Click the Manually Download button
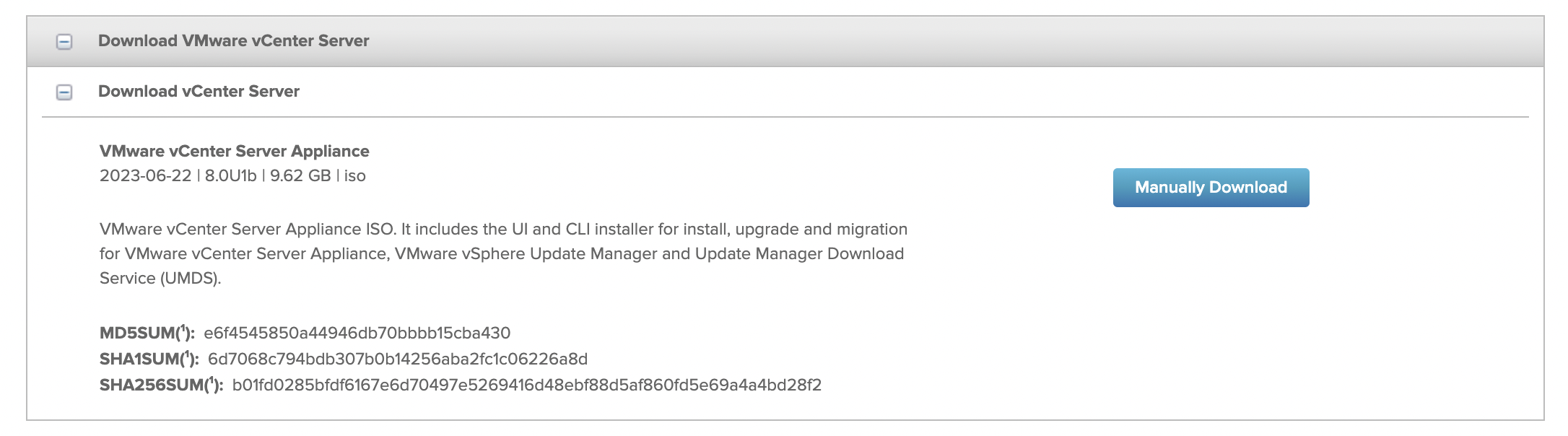This screenshot has width=1568, height=436. click(1210, 187)
